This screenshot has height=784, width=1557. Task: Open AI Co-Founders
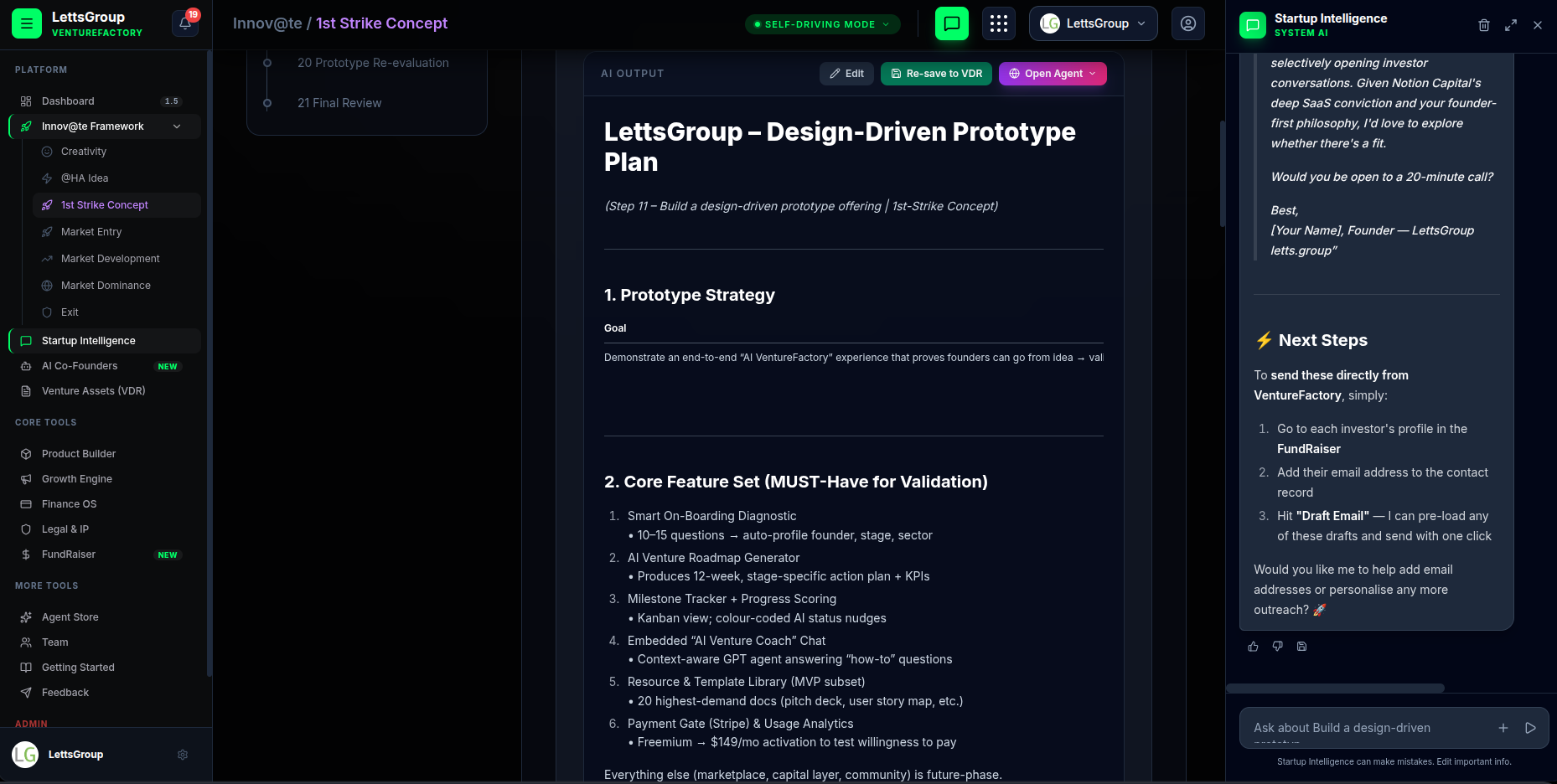pos(105,366)
